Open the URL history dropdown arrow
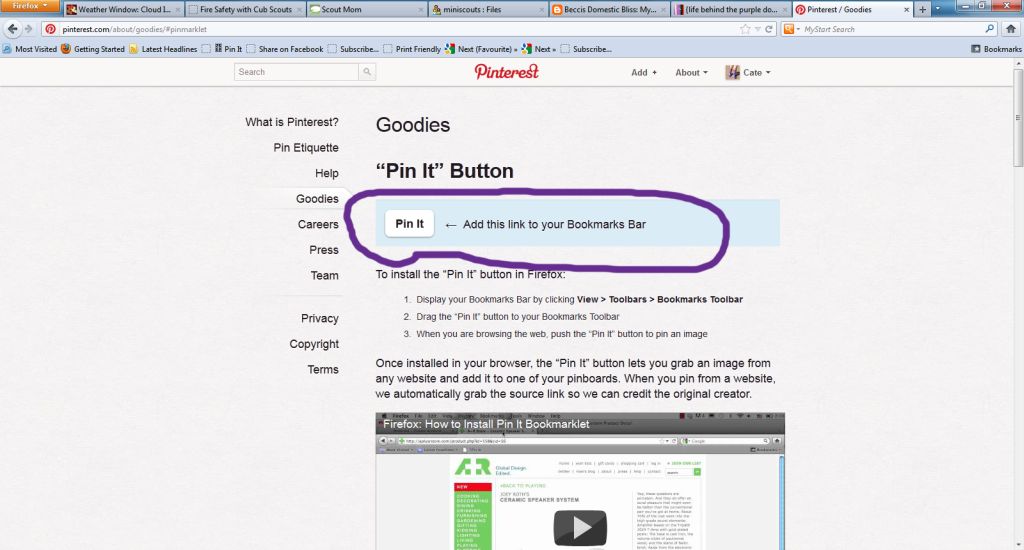Image resolution: width=1024 pixels, height=550 pixels. pyautogui.click(x=758, y=29)
